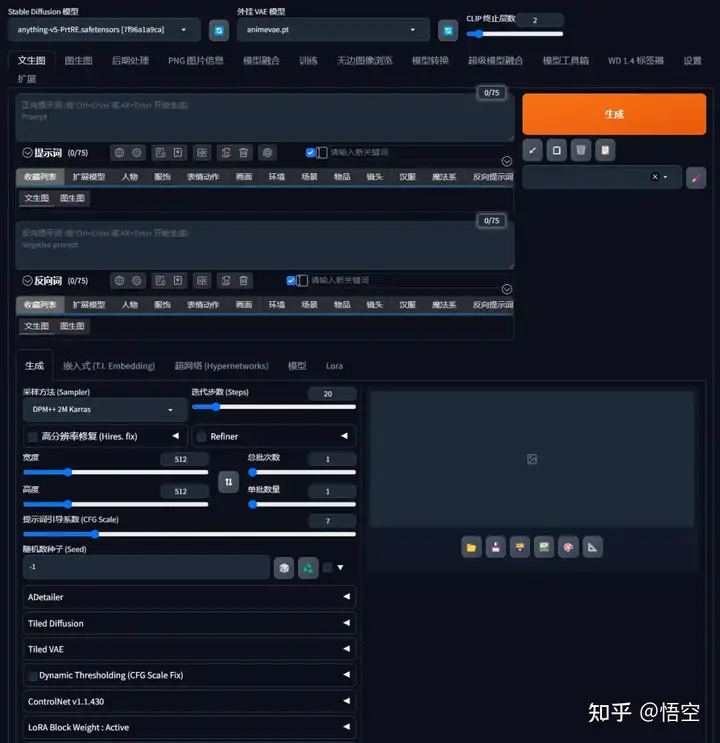The width and height of the screenshot is (720, 743).
Task: Toggle the blue checkbox in the 提示词 row
Action: pos(310,153)
